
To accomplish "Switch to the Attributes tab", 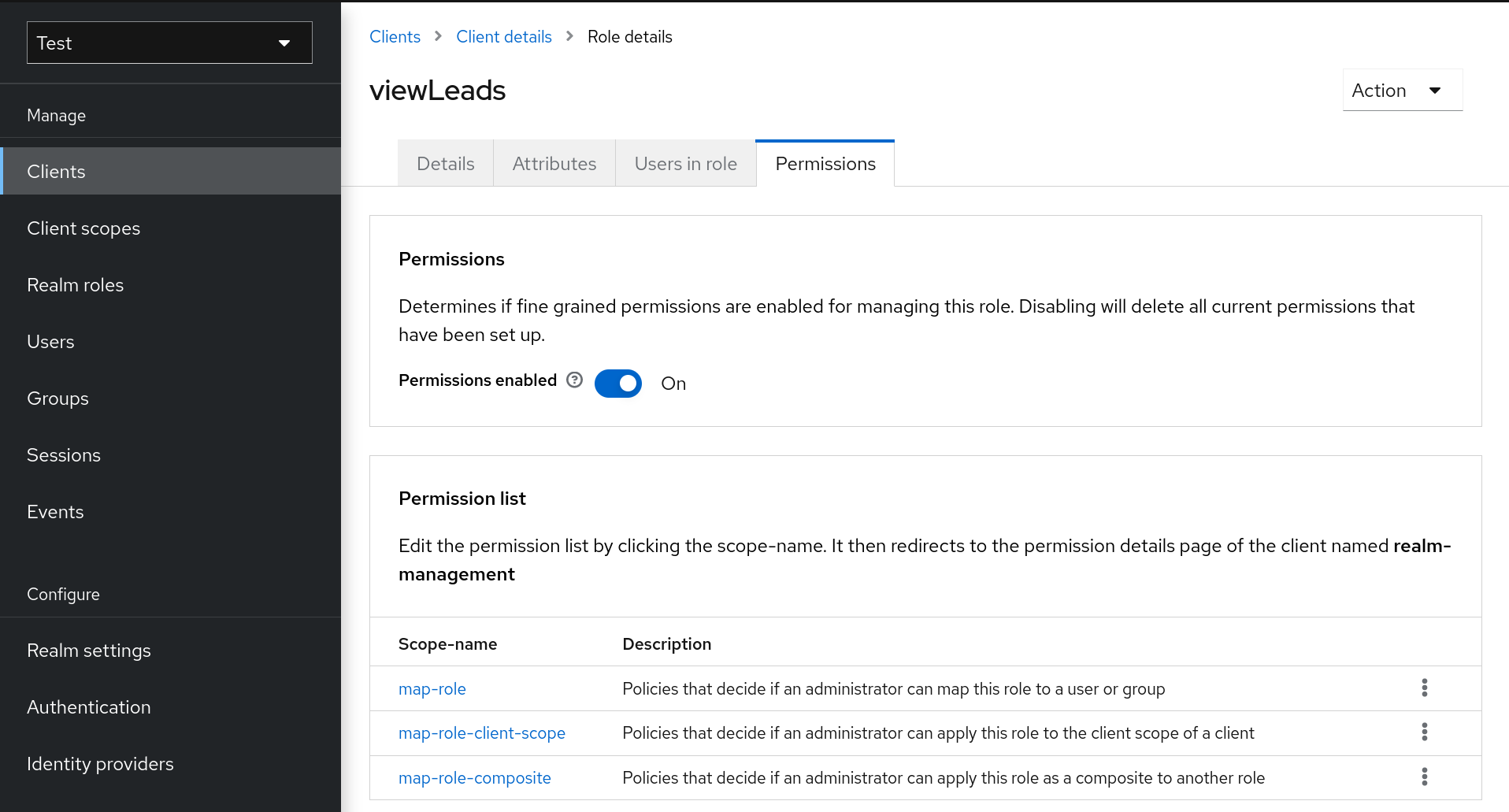I will [554, 163].
